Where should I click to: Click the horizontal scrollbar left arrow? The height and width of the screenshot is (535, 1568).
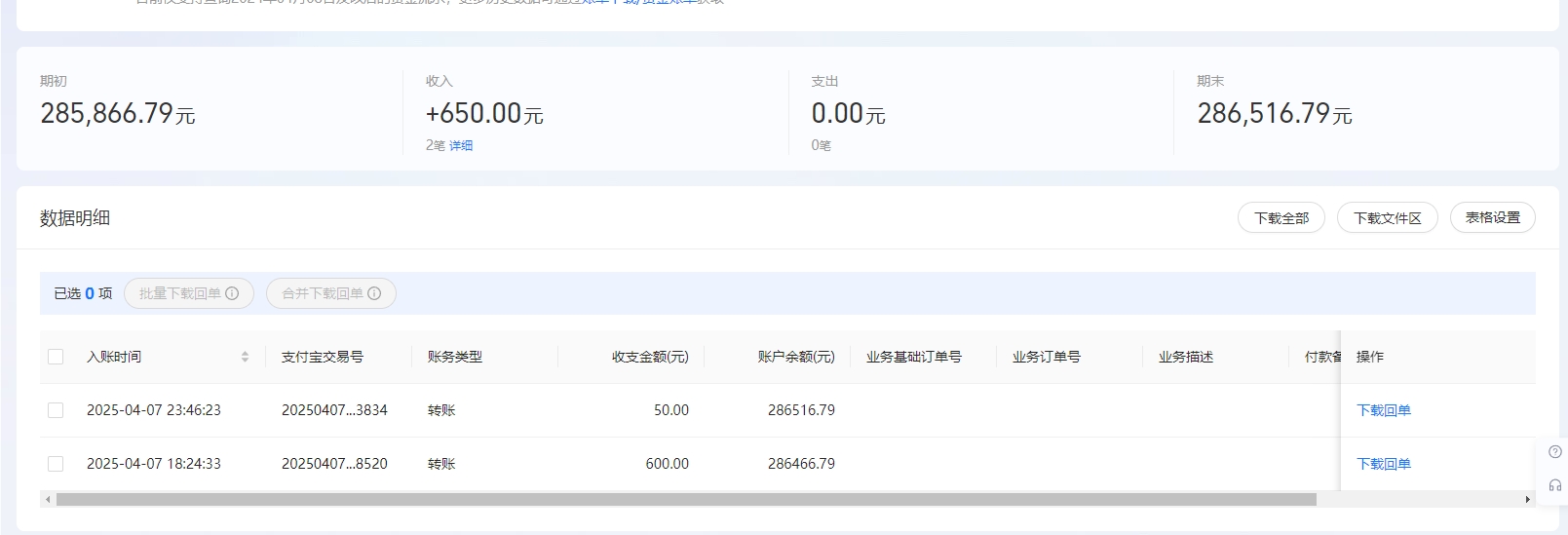click(48, 499)
